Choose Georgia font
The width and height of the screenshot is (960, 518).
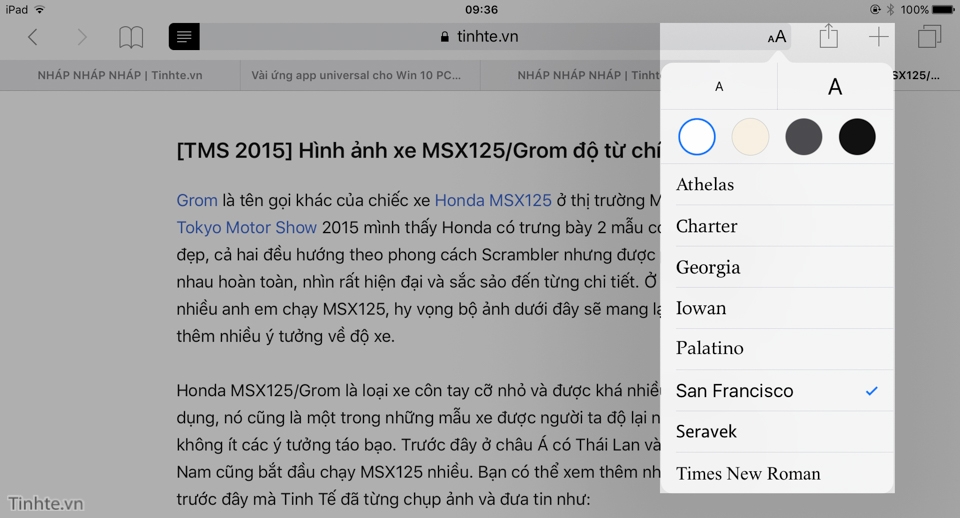[x=778, y=267]
